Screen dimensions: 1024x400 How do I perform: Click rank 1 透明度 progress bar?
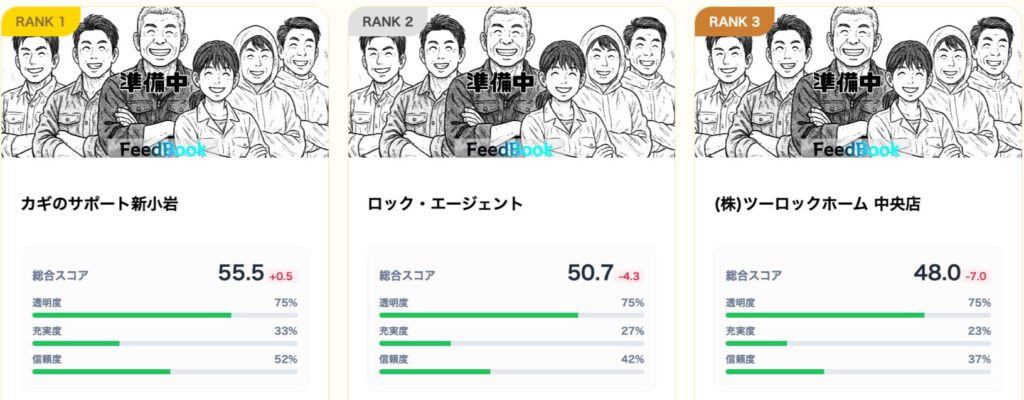coord(165,315)
